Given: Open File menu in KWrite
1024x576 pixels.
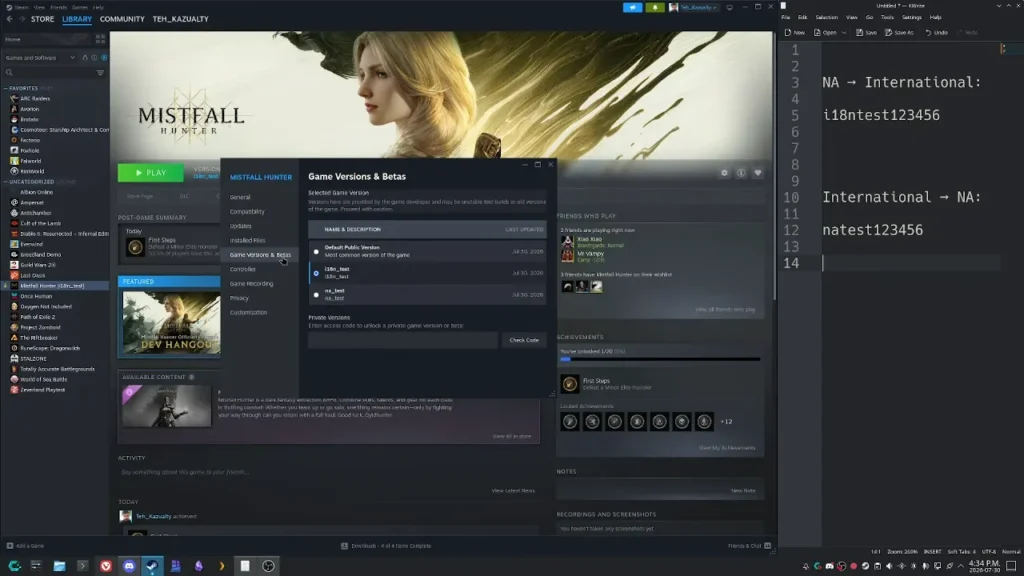Looking at the screenshot, I should coord(786,18).
